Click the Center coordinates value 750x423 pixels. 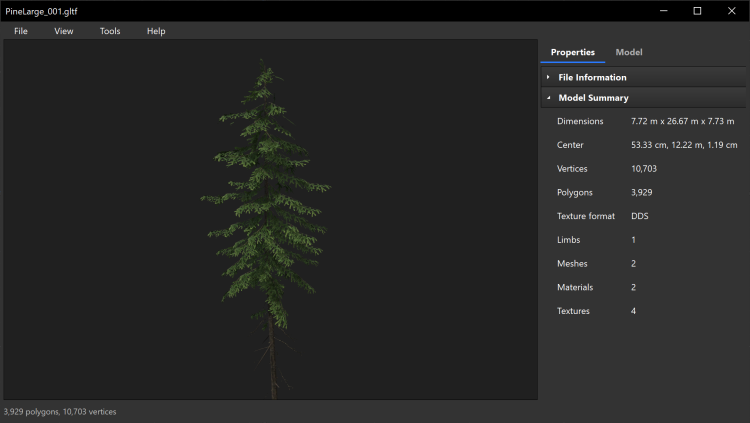point(684,145)
